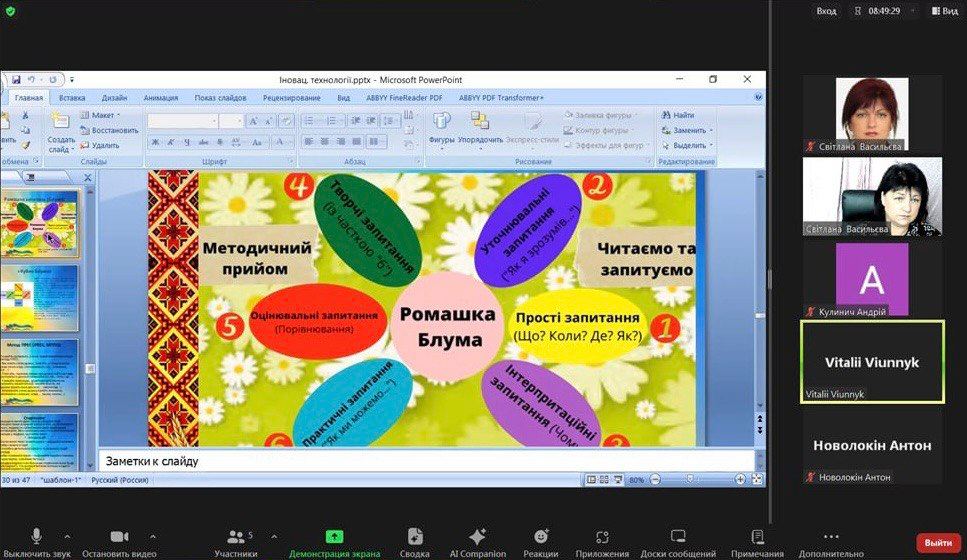The height and width of the screenshot is (560, 967).
Task: Expand audio options arrow beside microphone
Action: click(67, 535)
